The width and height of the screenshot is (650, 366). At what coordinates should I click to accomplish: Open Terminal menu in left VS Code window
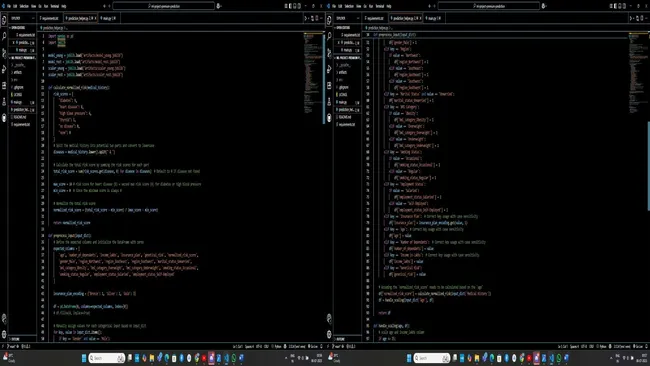point(55,6)
